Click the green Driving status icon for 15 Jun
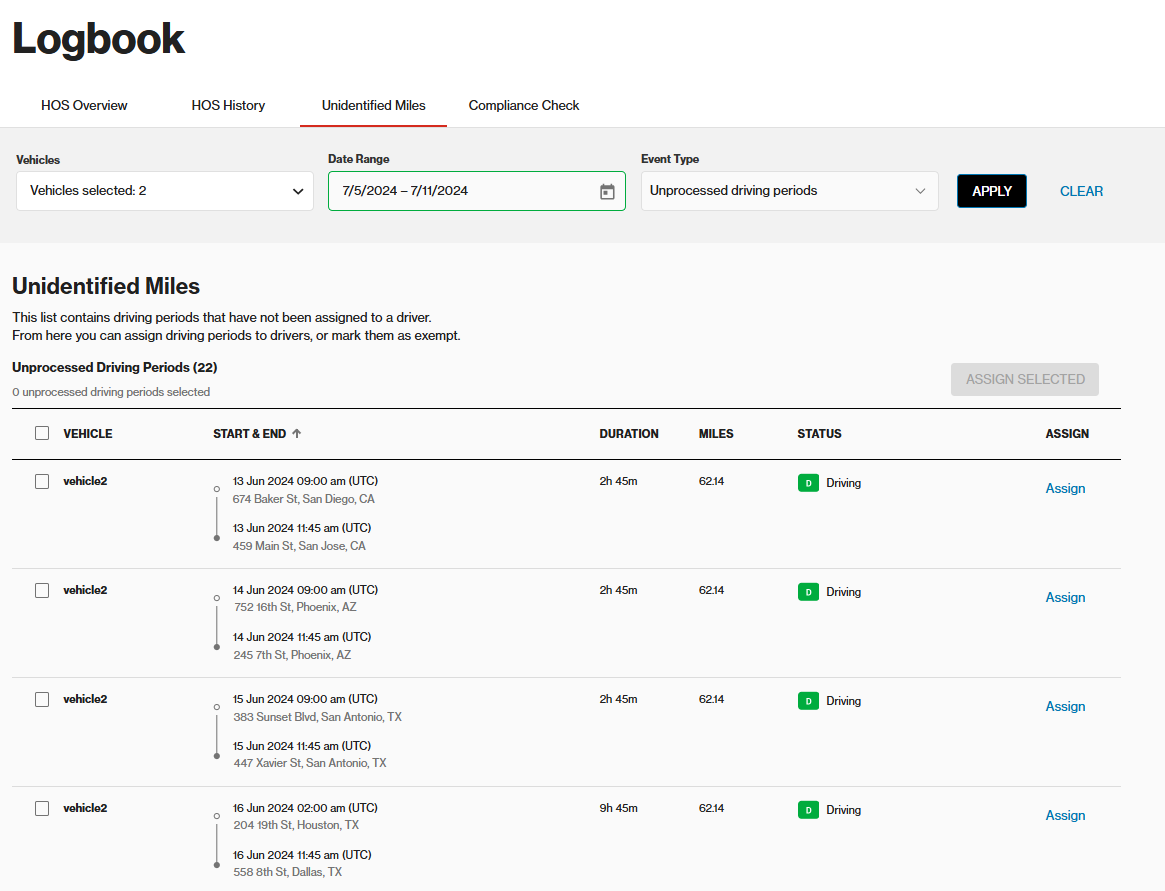The image size is (1165, 891). 807,701
